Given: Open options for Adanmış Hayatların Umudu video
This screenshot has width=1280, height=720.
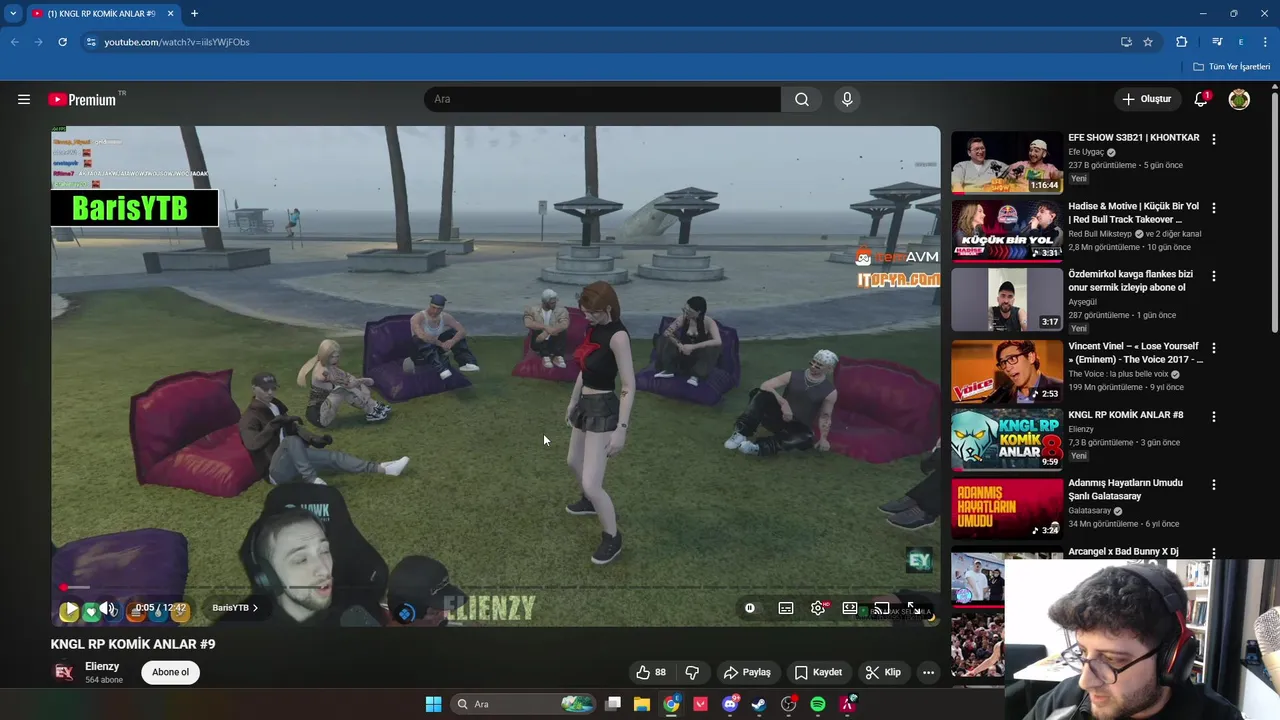Looking at the screenshot, I should [1214, 484].
